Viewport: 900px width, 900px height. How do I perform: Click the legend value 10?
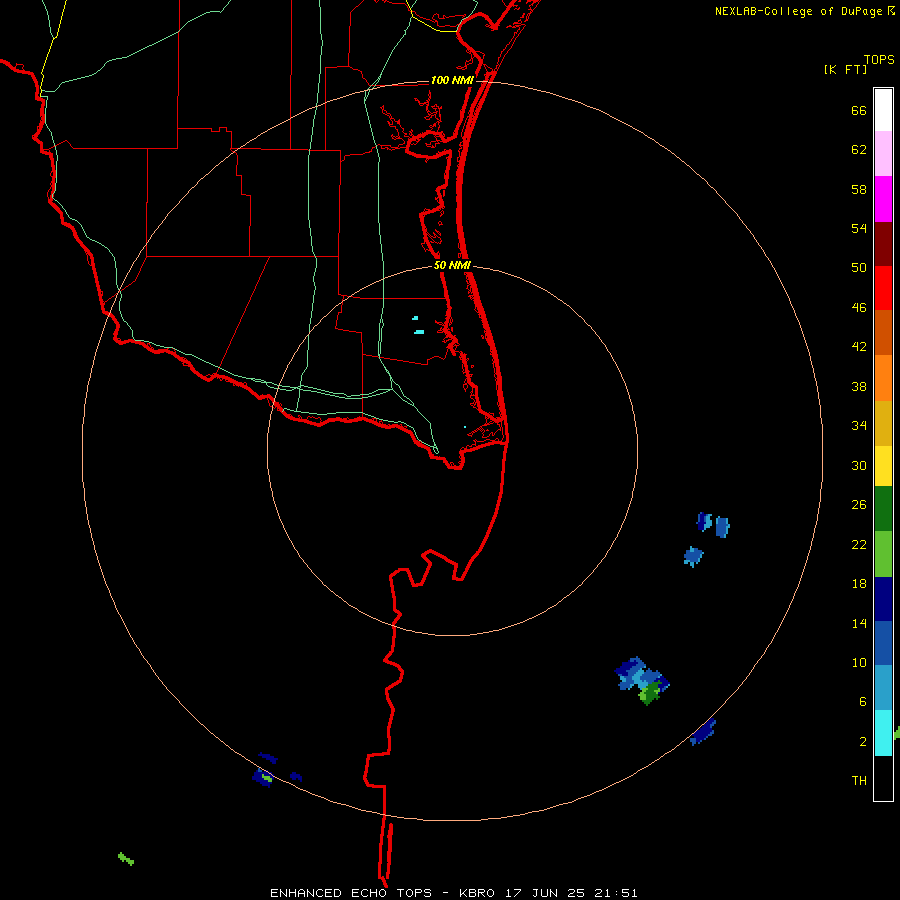pos(859,662)
